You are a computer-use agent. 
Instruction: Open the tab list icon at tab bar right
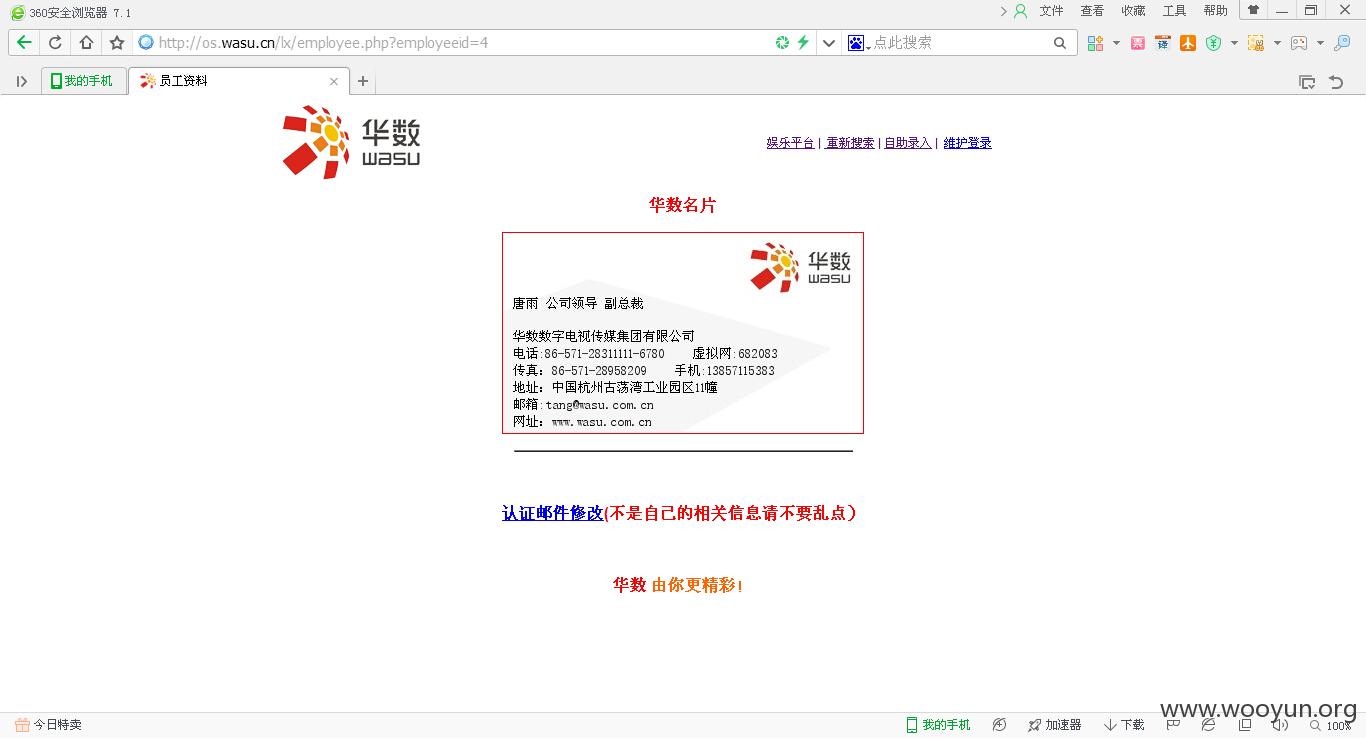pyautogui.click(x=1307, y=82)
